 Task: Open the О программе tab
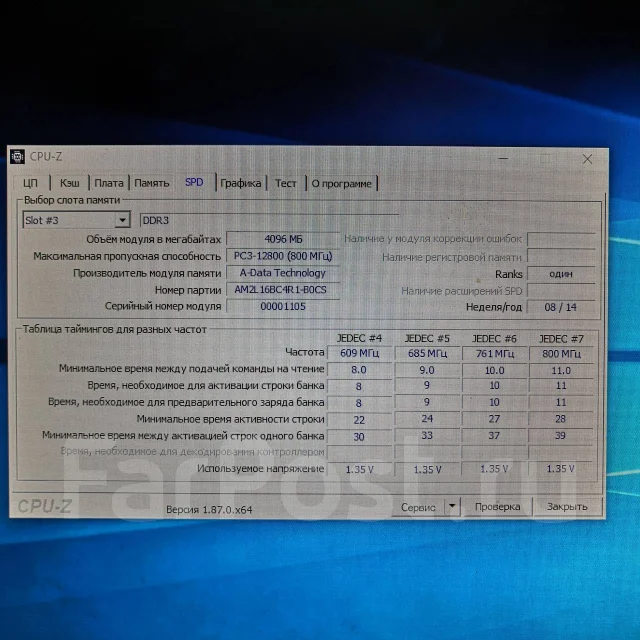click(x=342, y=183)
